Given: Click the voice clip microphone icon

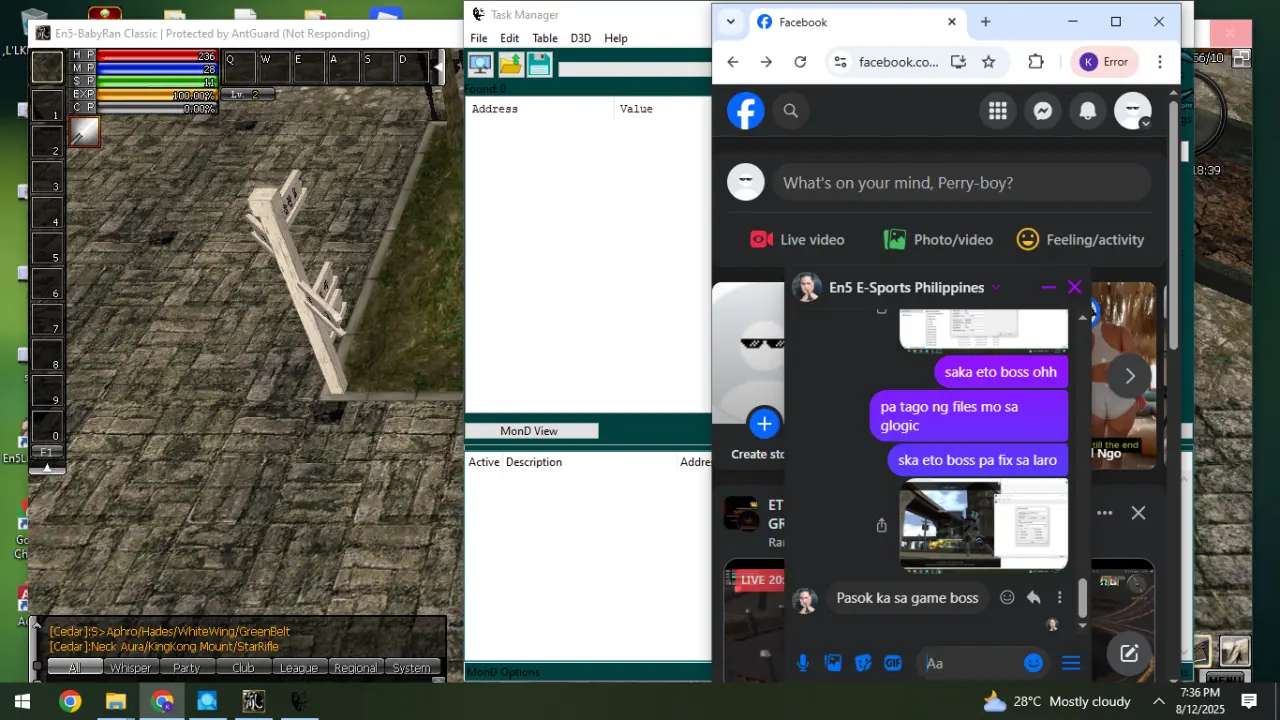Looking at the screenshot, I should tap(802, 663).
